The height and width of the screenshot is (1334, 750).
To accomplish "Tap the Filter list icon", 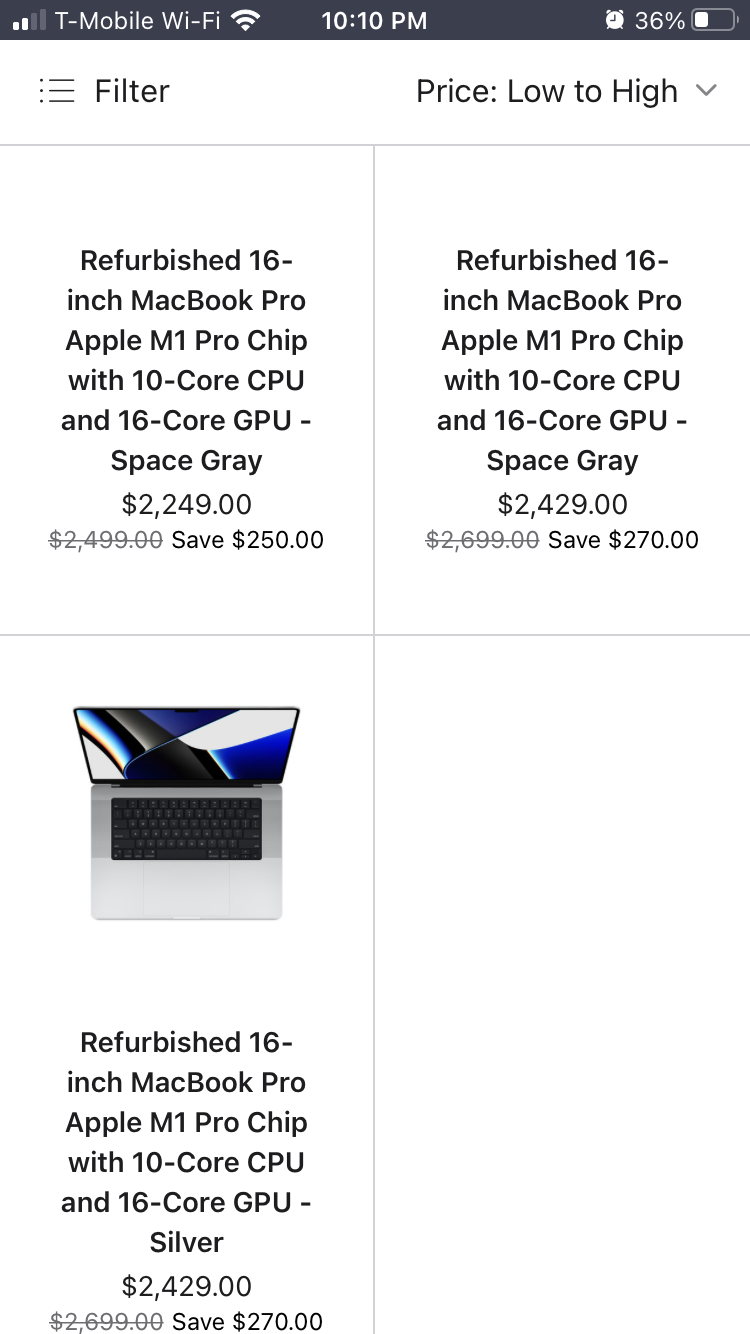I will (x=57, y=91).
